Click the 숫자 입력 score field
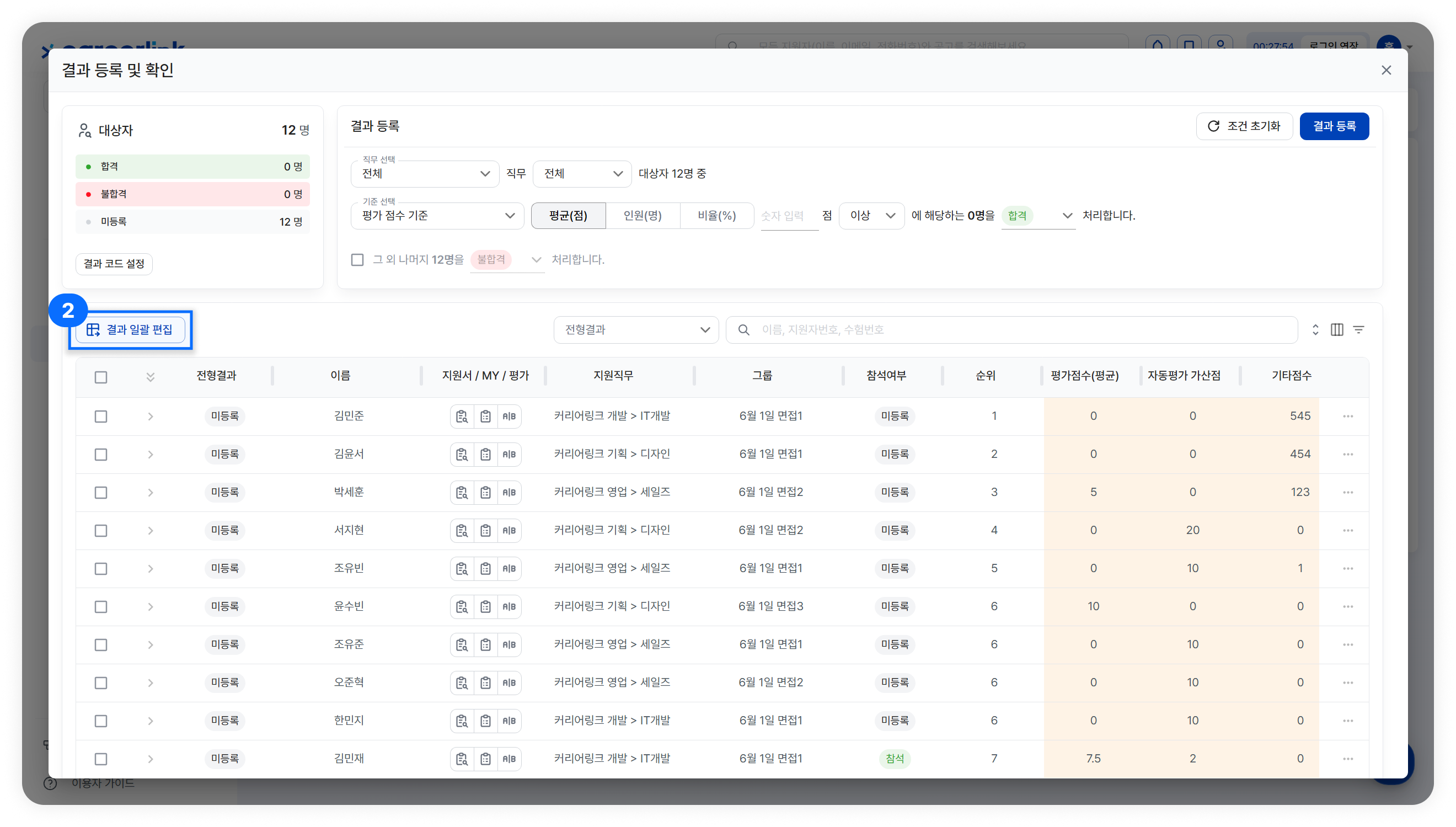This screenshot has width=1456, height=827. 789,216
